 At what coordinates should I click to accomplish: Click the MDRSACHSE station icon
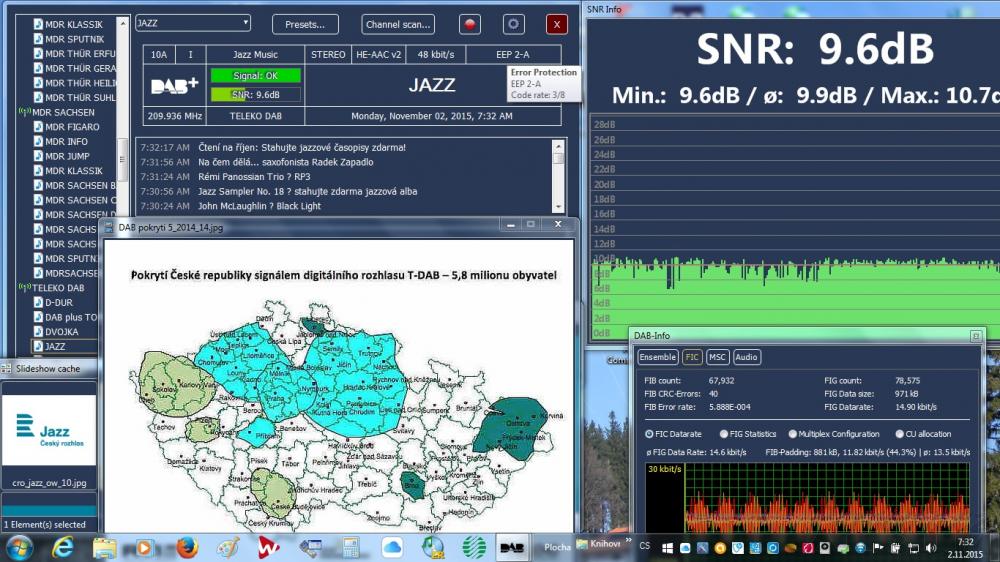[38, 273]
